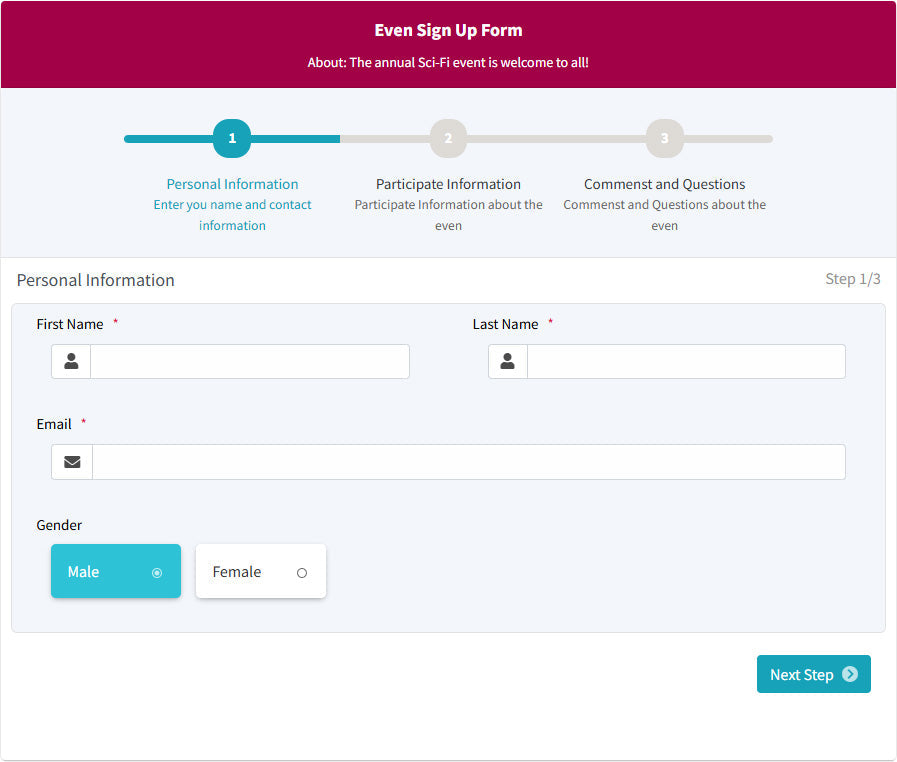The image size is (897, 762).
Task: Select the Male gender option
Action: click(x=115, y=571)
